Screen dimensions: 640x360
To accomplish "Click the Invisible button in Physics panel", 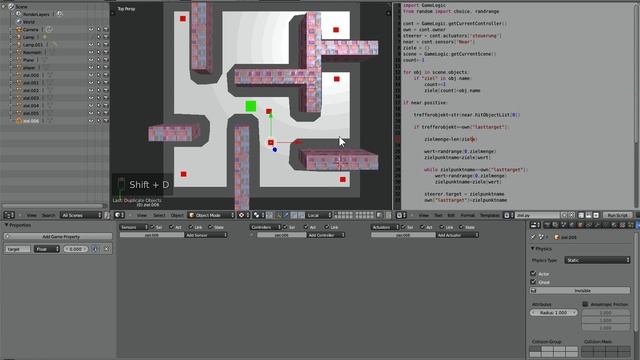I will (x=580, y=291).
